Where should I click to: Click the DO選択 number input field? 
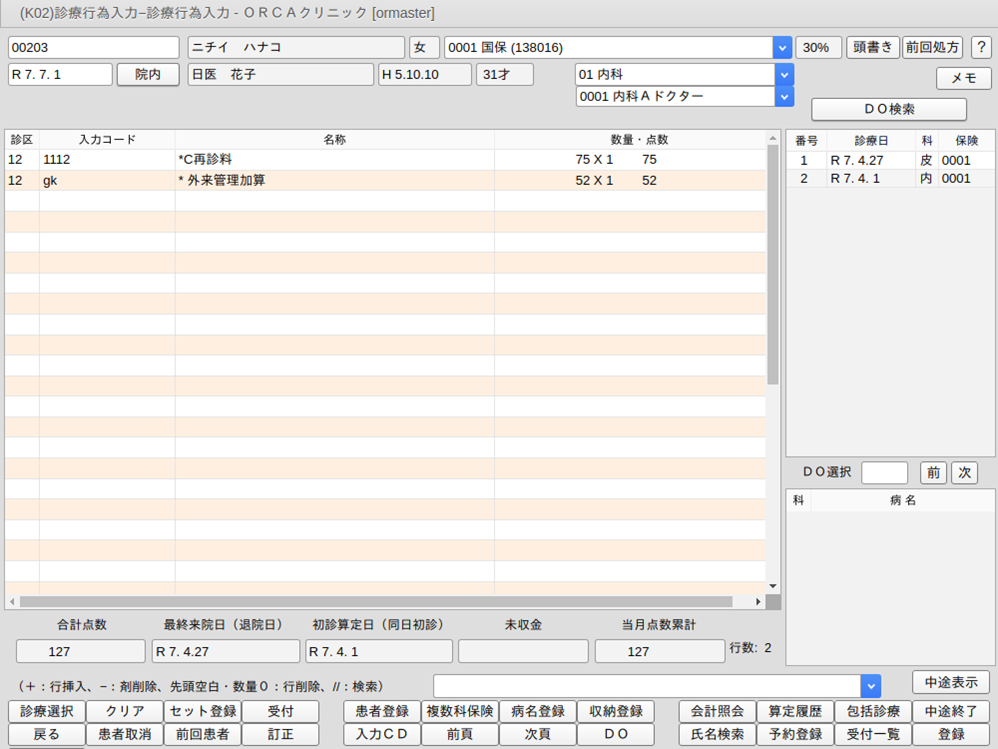pyautogui.click(x=884, y=472)
